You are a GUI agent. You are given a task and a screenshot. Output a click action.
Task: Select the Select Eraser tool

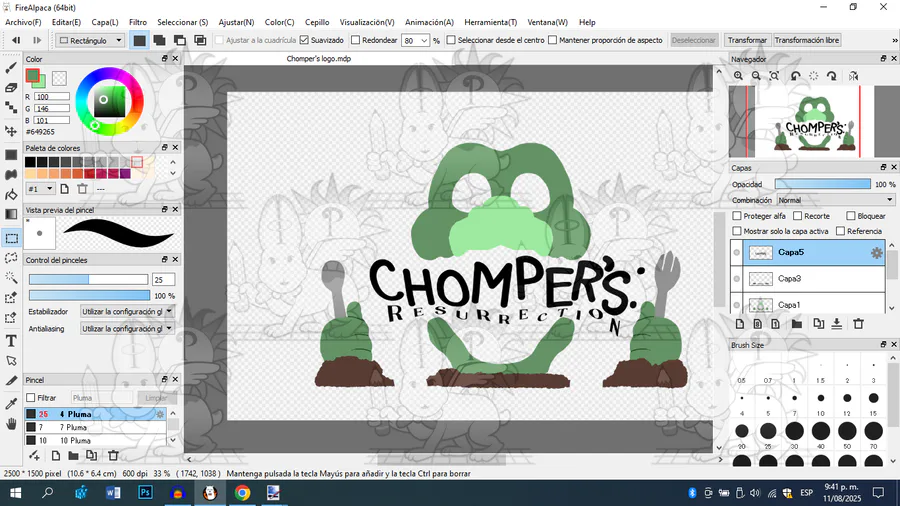(11, 317)
